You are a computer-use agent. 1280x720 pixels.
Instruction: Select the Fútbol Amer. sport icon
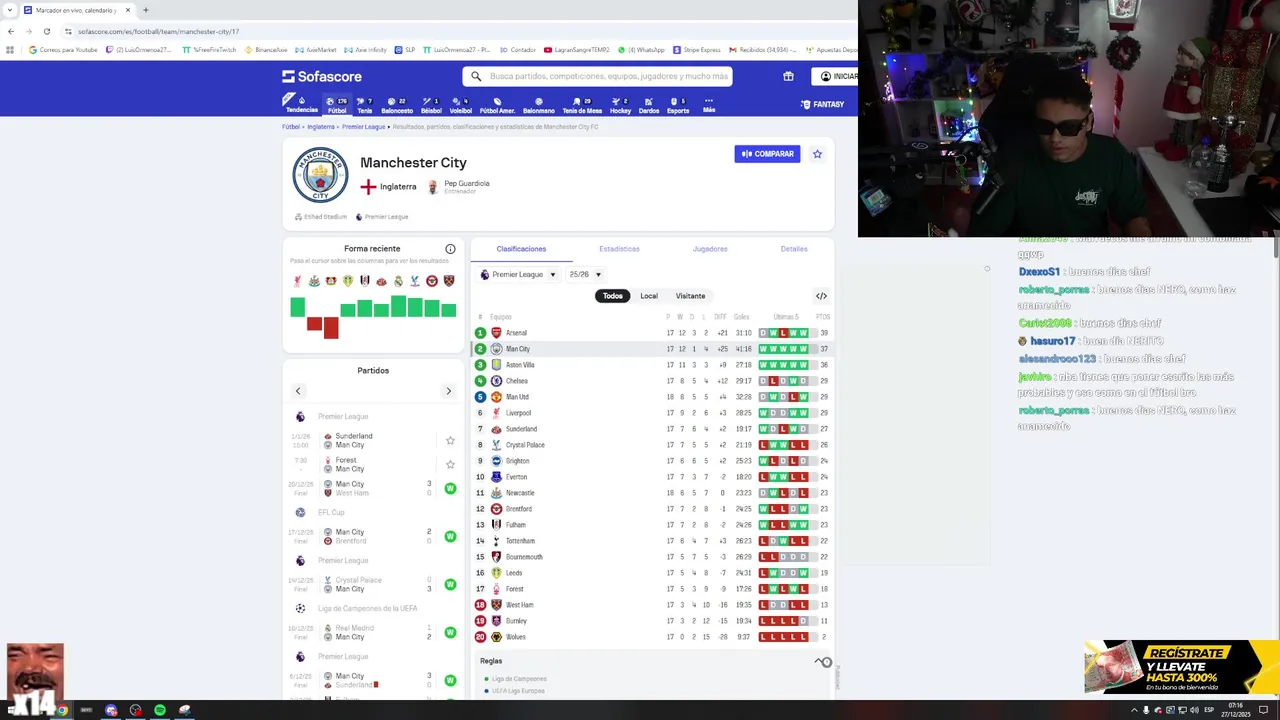click(497, 105)
